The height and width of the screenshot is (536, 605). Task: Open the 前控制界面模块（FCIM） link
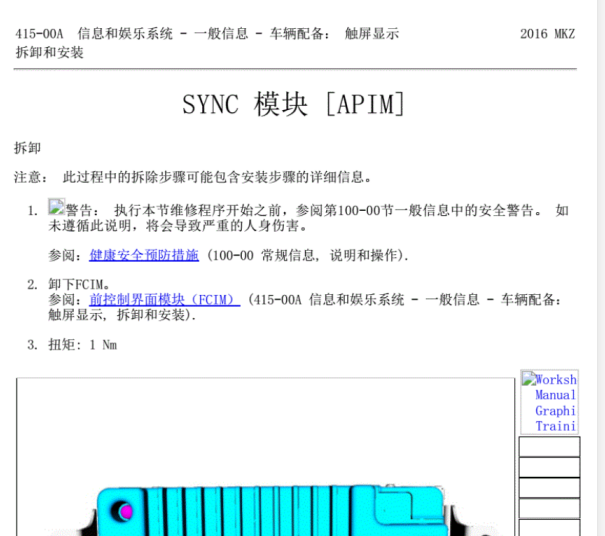[x=164, y=300]
